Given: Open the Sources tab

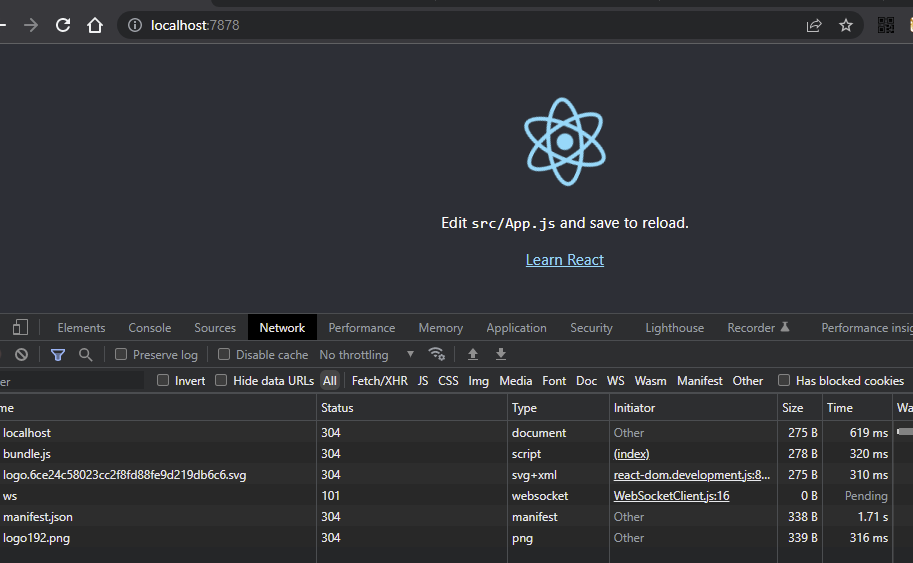Looking at the screenshot, I should coord(215,328).
